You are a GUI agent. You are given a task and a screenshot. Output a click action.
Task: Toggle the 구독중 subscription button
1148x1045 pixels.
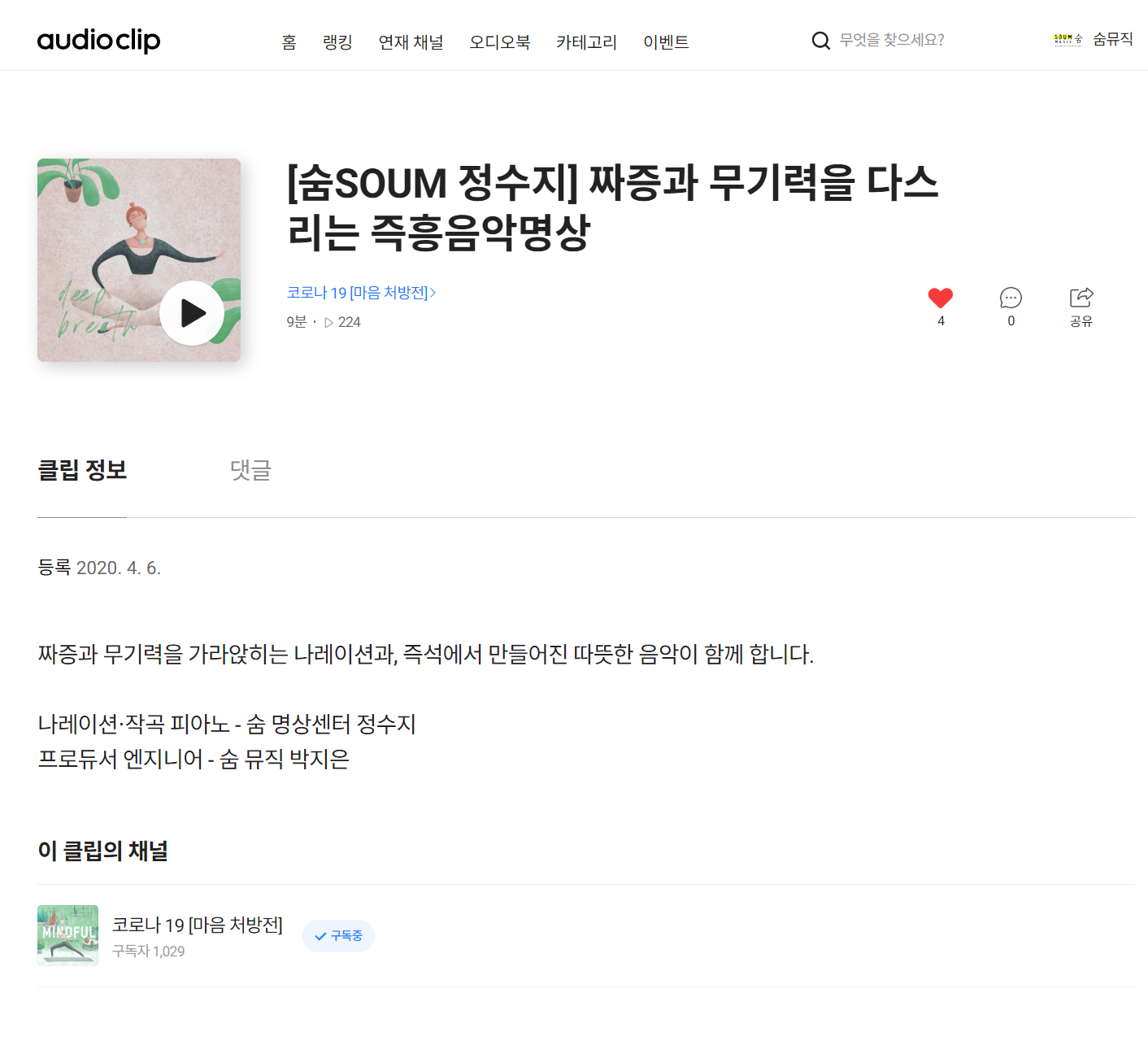click(x=338, y=936)
